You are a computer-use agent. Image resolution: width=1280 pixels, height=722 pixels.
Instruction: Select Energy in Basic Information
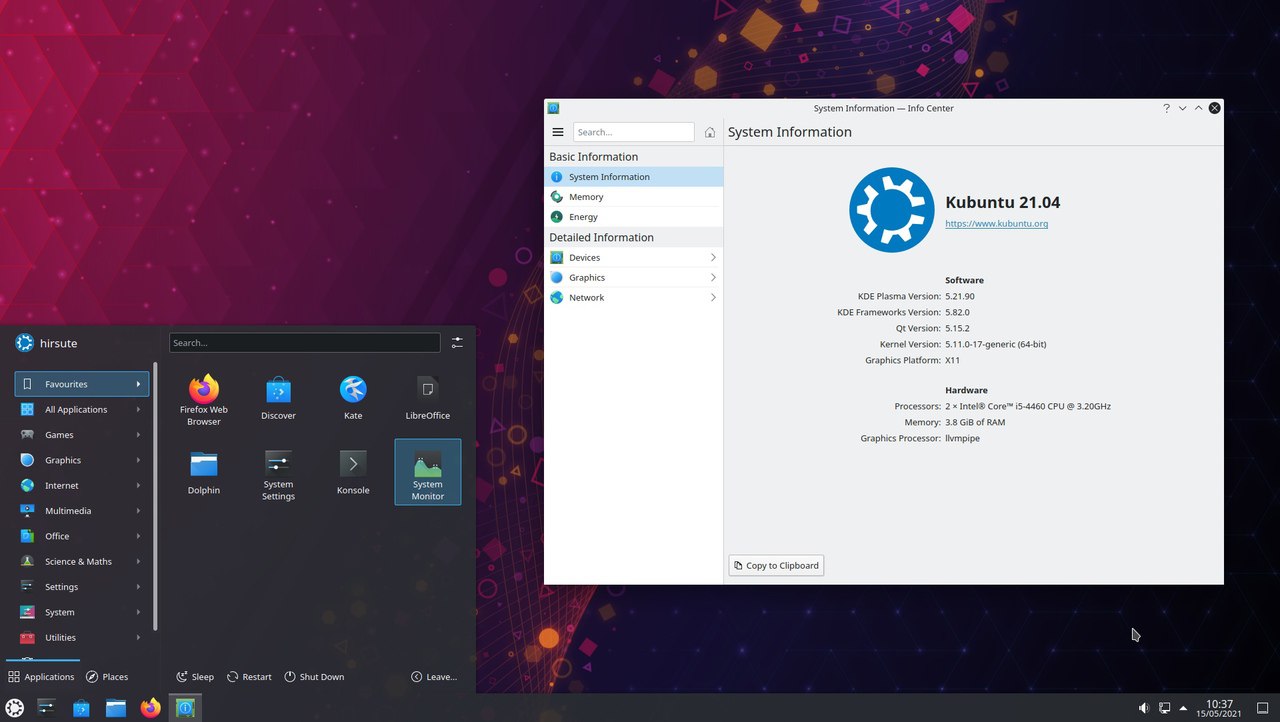[634, 217]
